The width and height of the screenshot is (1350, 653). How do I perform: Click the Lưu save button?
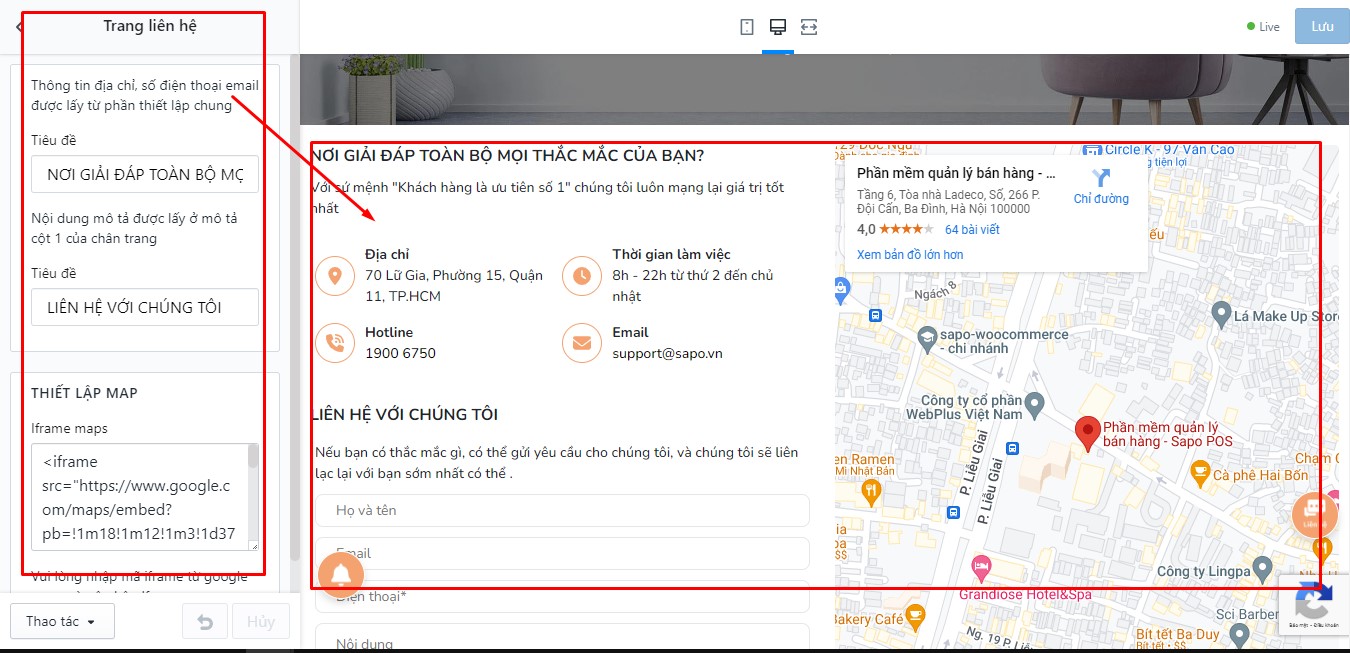coord(1322,26)
